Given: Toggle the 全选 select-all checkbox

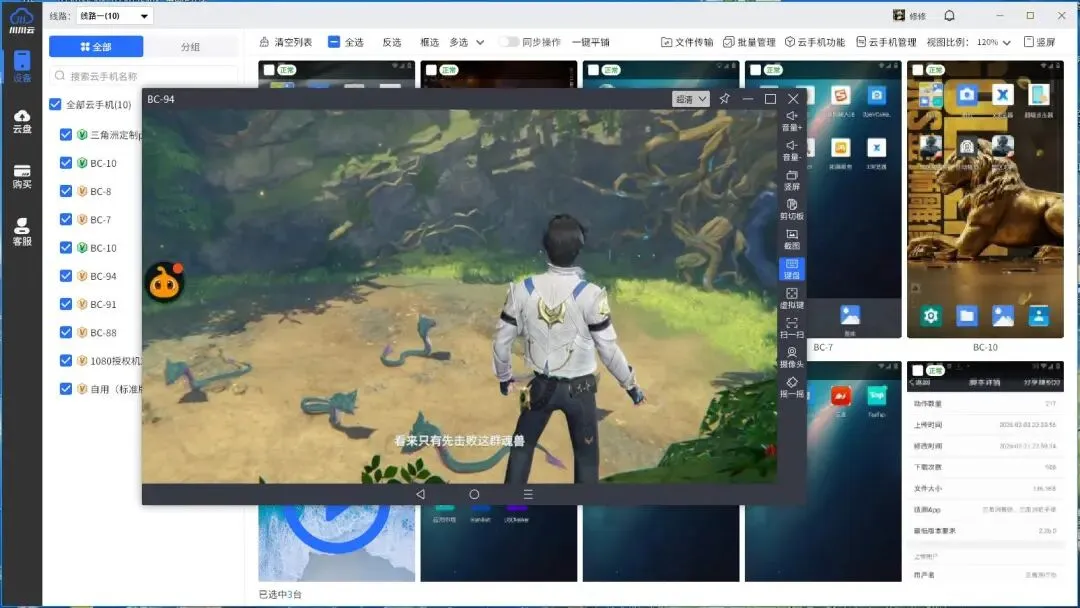Looking at the screenshot, I should point(333,42).
